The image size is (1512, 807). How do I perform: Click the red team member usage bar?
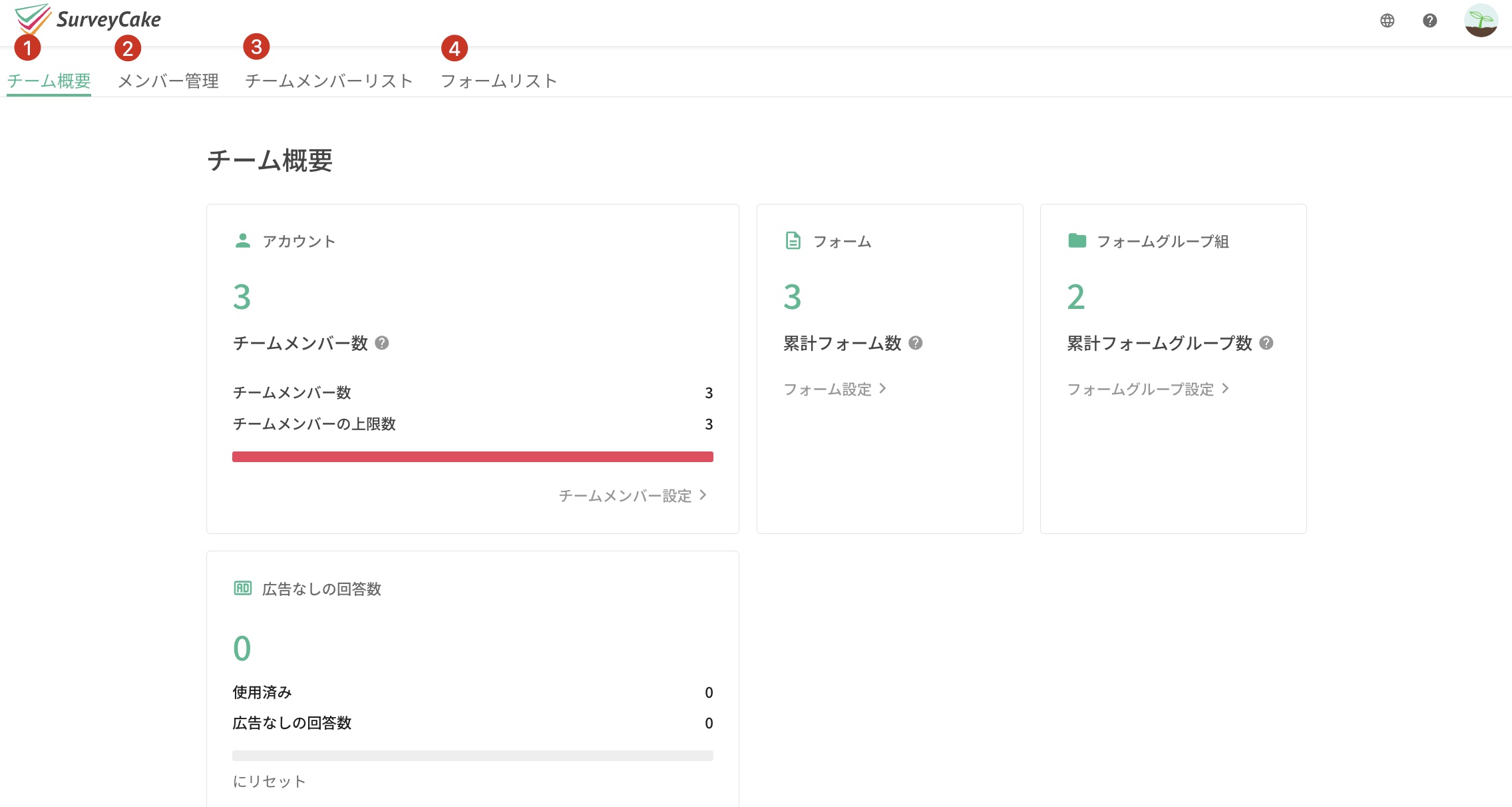pyautogui.click(x=472, y=457)
